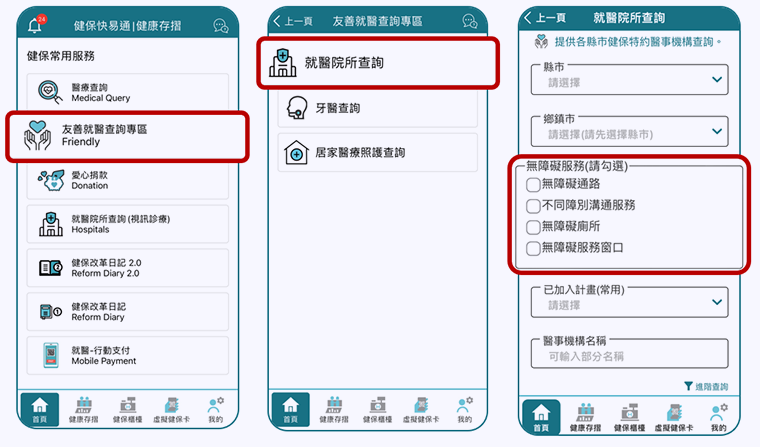Open 虛擬健保卡 tab in first phone bottom bar
This screenshot has width=760, height=447.
tap(172, 410)
